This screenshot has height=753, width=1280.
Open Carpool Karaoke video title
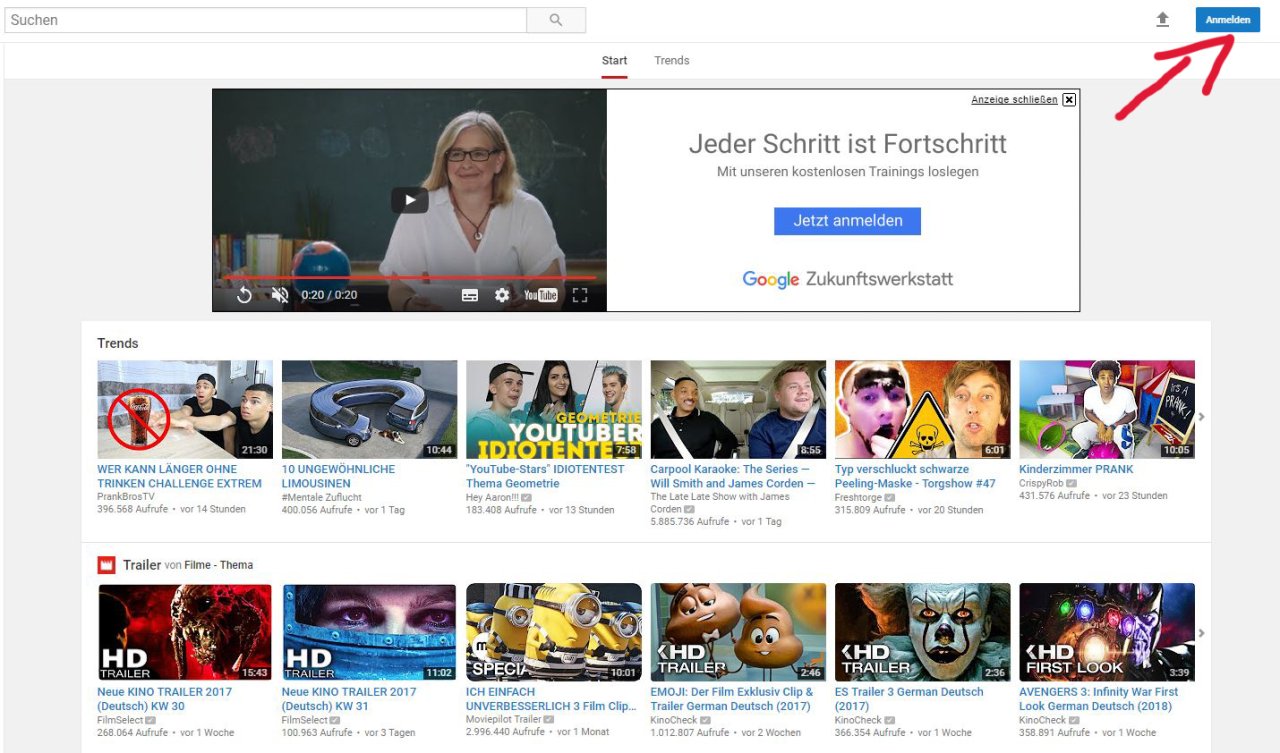pyautogui.click(x=733, y=476)
